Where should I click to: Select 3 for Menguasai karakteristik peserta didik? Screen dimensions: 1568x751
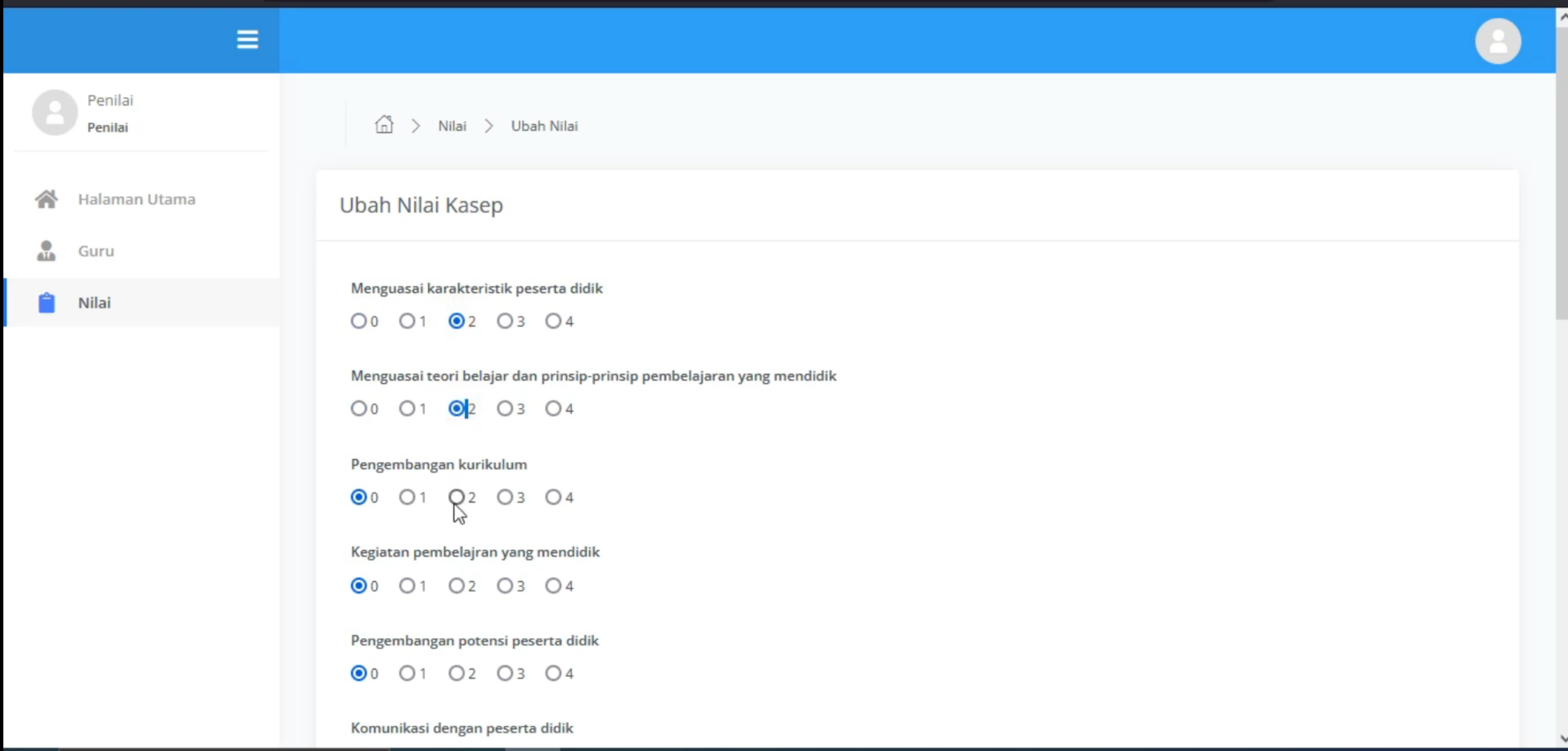pos(505,321)
